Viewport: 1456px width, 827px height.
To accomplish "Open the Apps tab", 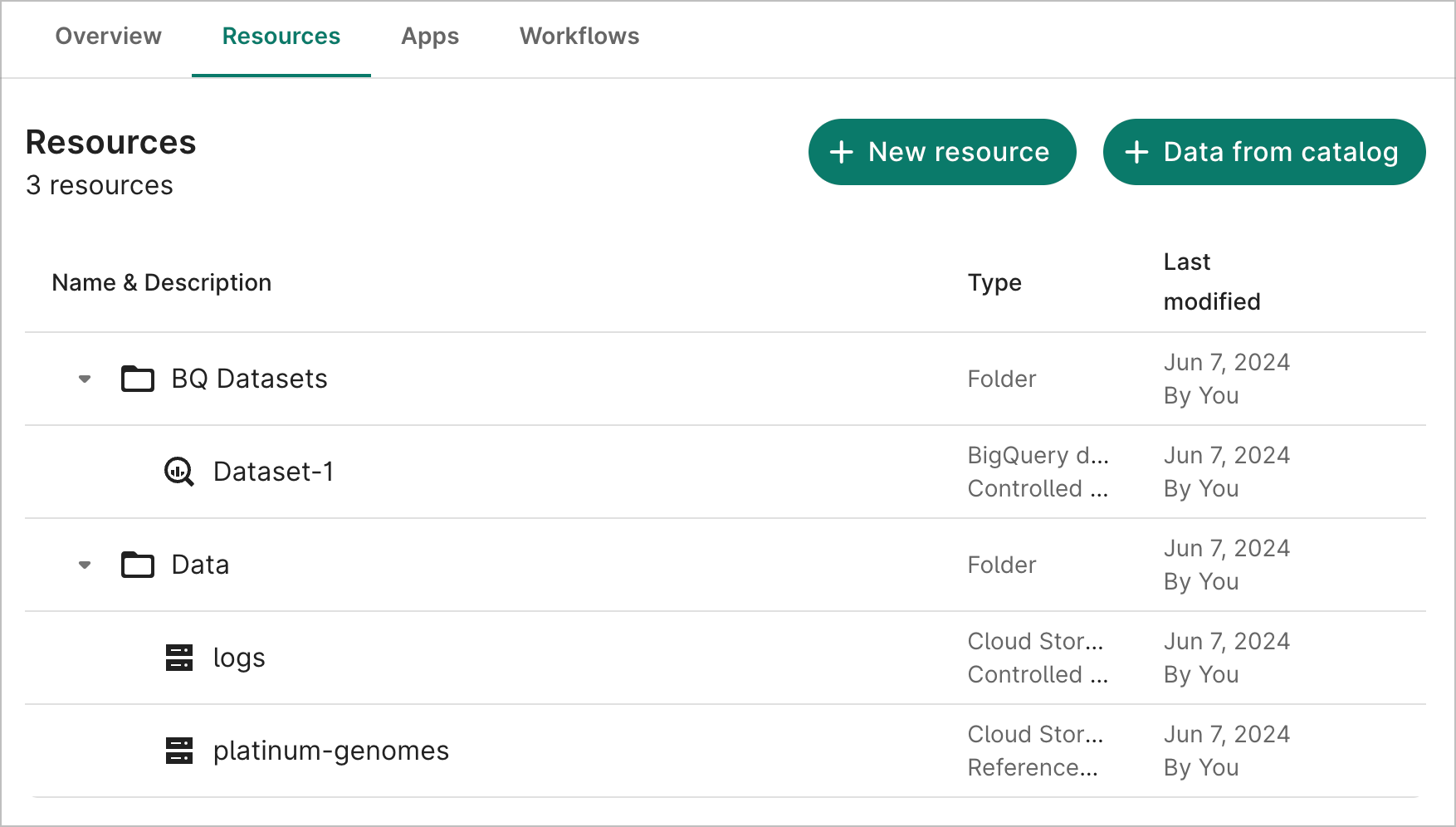I will click(430, 37).
